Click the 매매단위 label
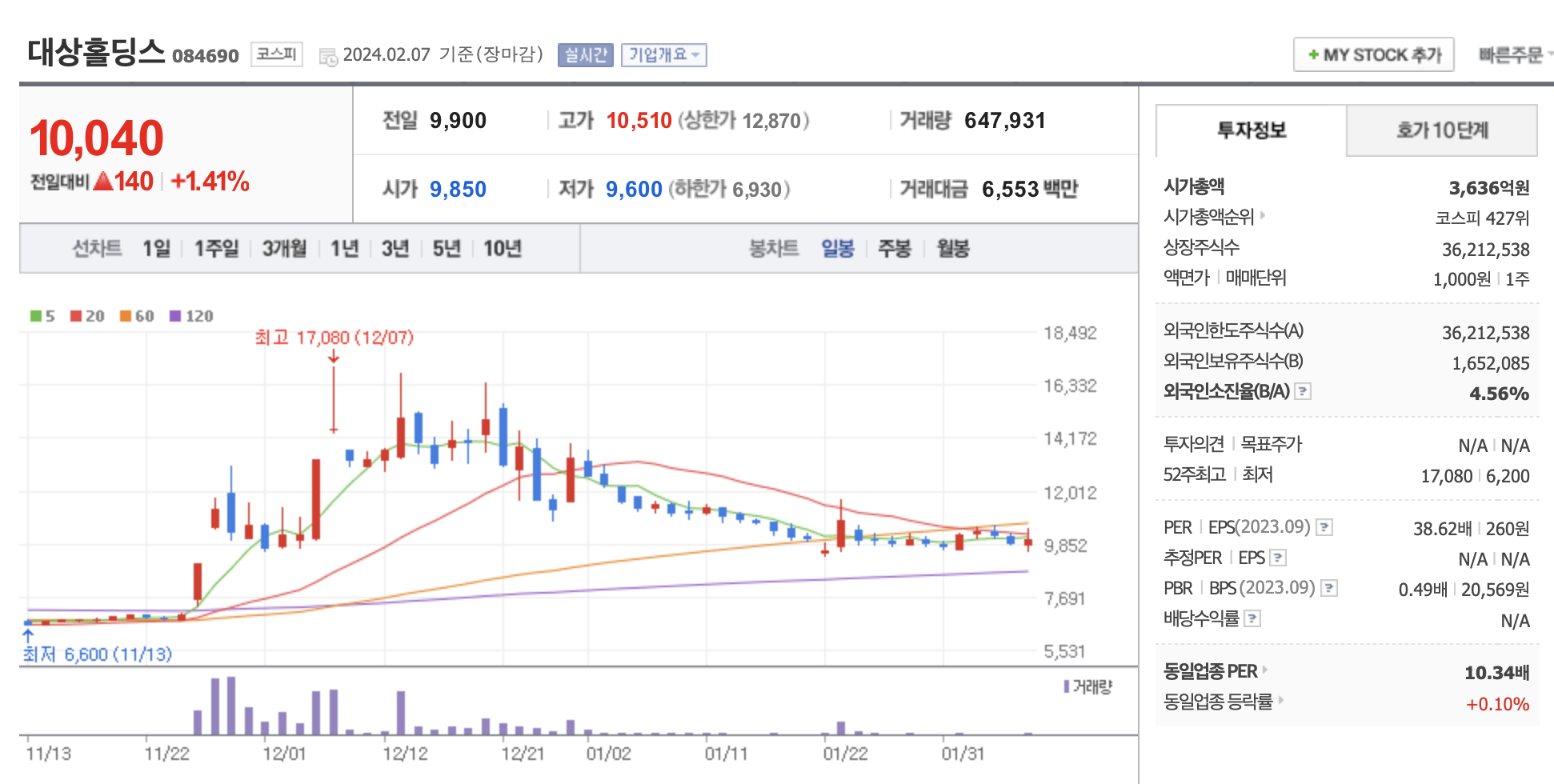This screenshot has height=784, width=1554. [x=1256, y=278]
